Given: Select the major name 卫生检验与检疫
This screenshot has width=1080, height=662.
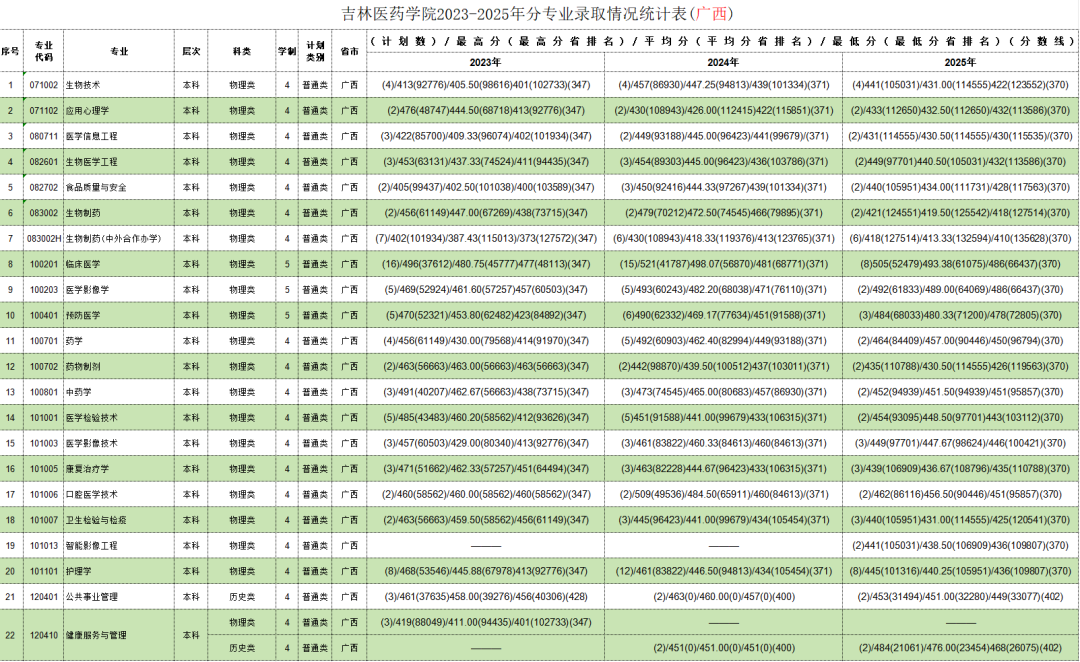Looking at the screenshot, I should coord(96,520).
